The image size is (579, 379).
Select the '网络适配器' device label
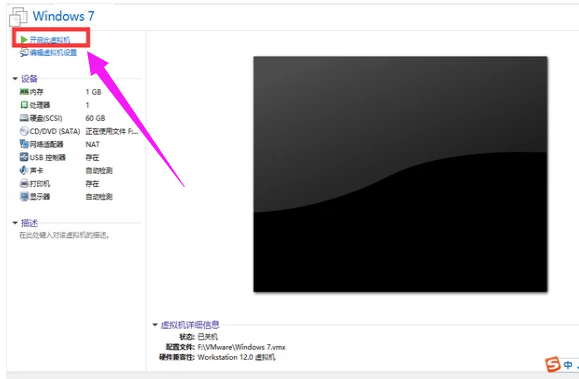(x=47, y=144)
